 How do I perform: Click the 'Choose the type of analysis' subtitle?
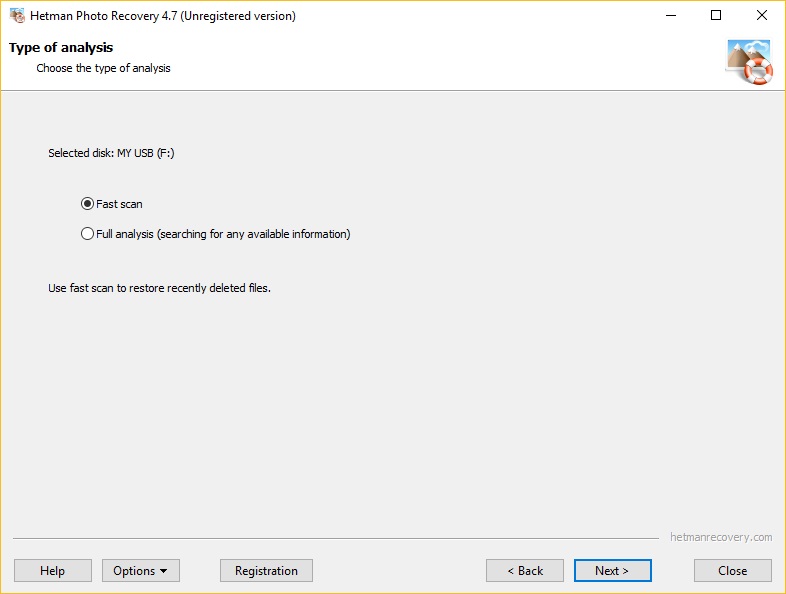103,68
